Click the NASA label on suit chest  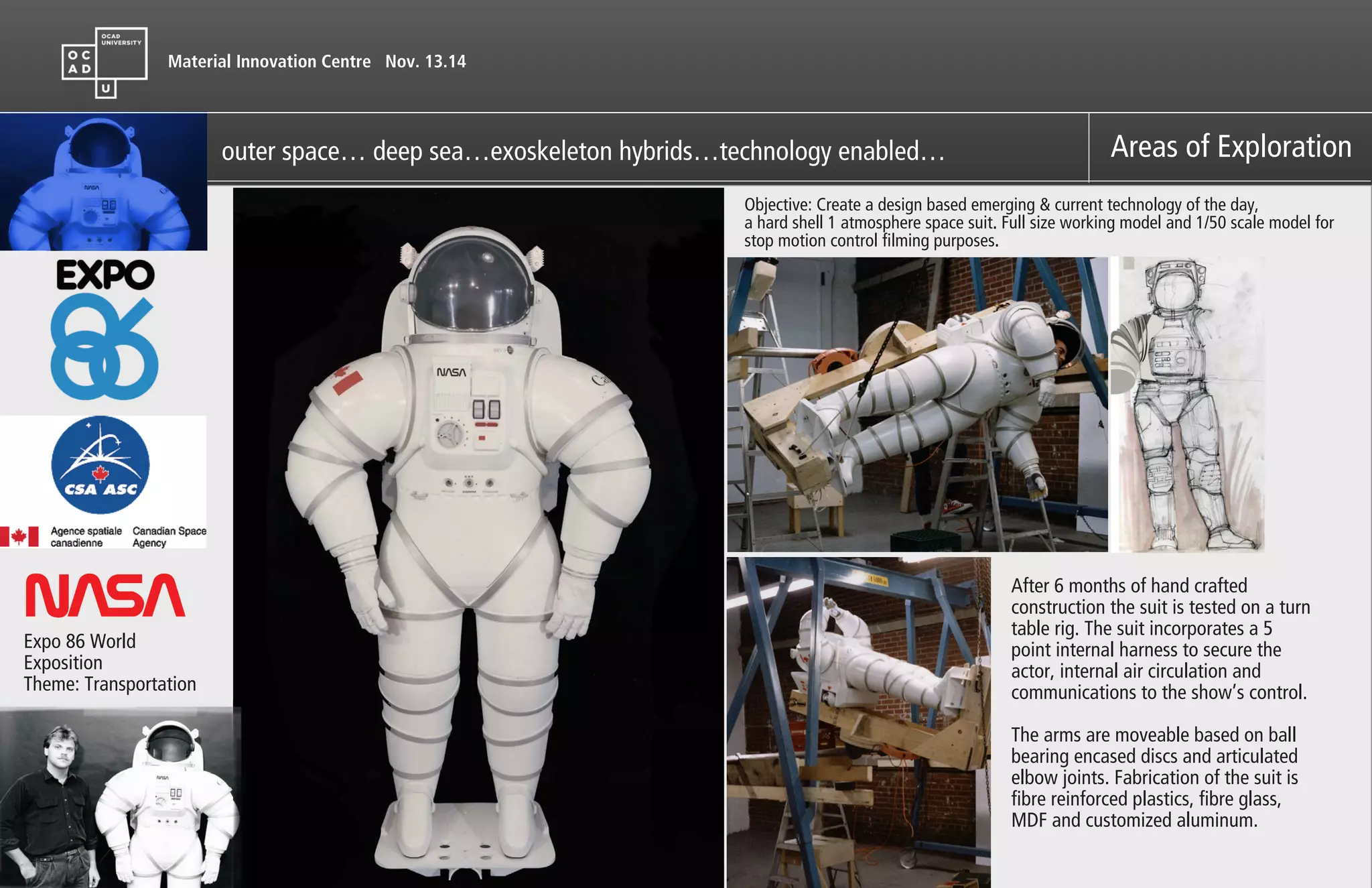tap(451, 373)
